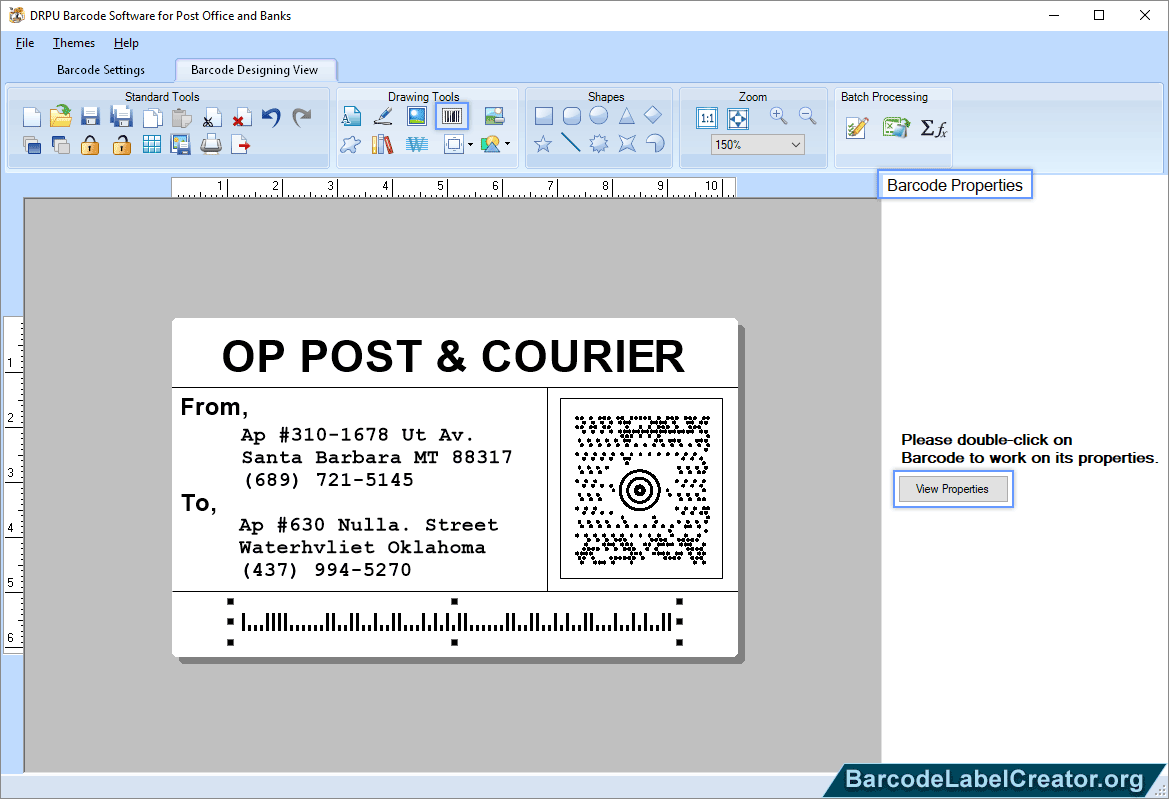Select the 'From,' label text

click(x=214, y=408)
